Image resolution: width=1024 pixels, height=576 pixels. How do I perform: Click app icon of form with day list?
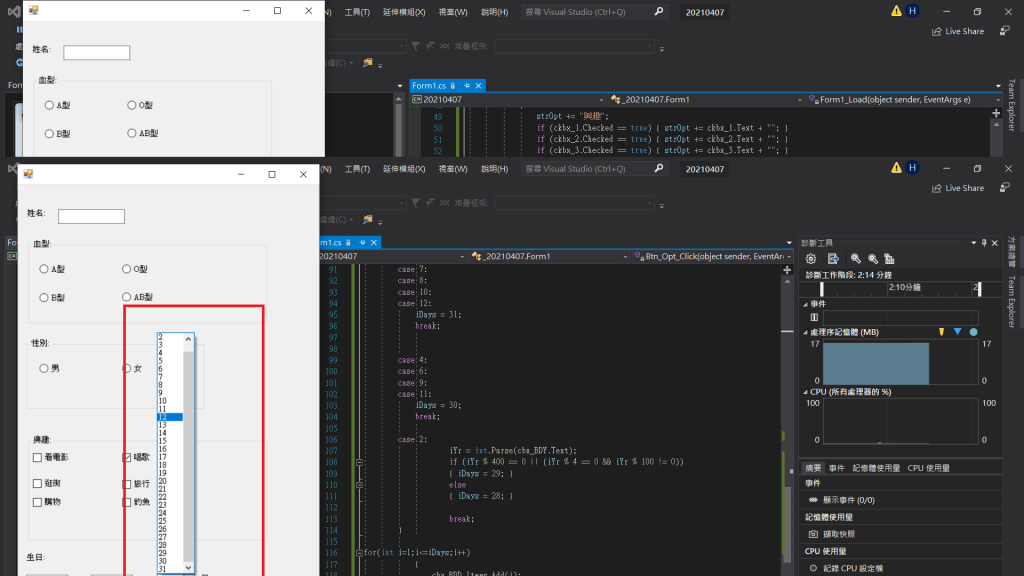[28, 174]
